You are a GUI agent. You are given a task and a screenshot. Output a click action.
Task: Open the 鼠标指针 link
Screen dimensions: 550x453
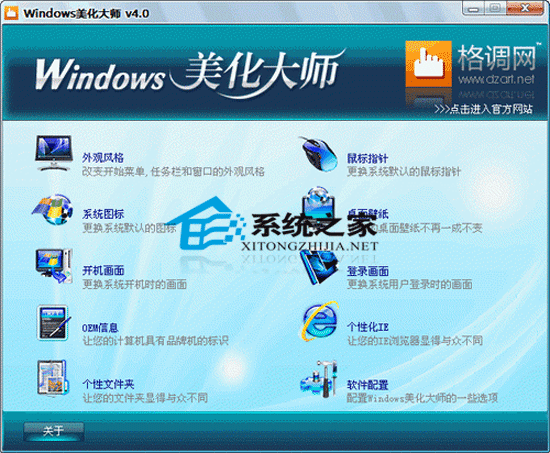click(x=368, y=158)
